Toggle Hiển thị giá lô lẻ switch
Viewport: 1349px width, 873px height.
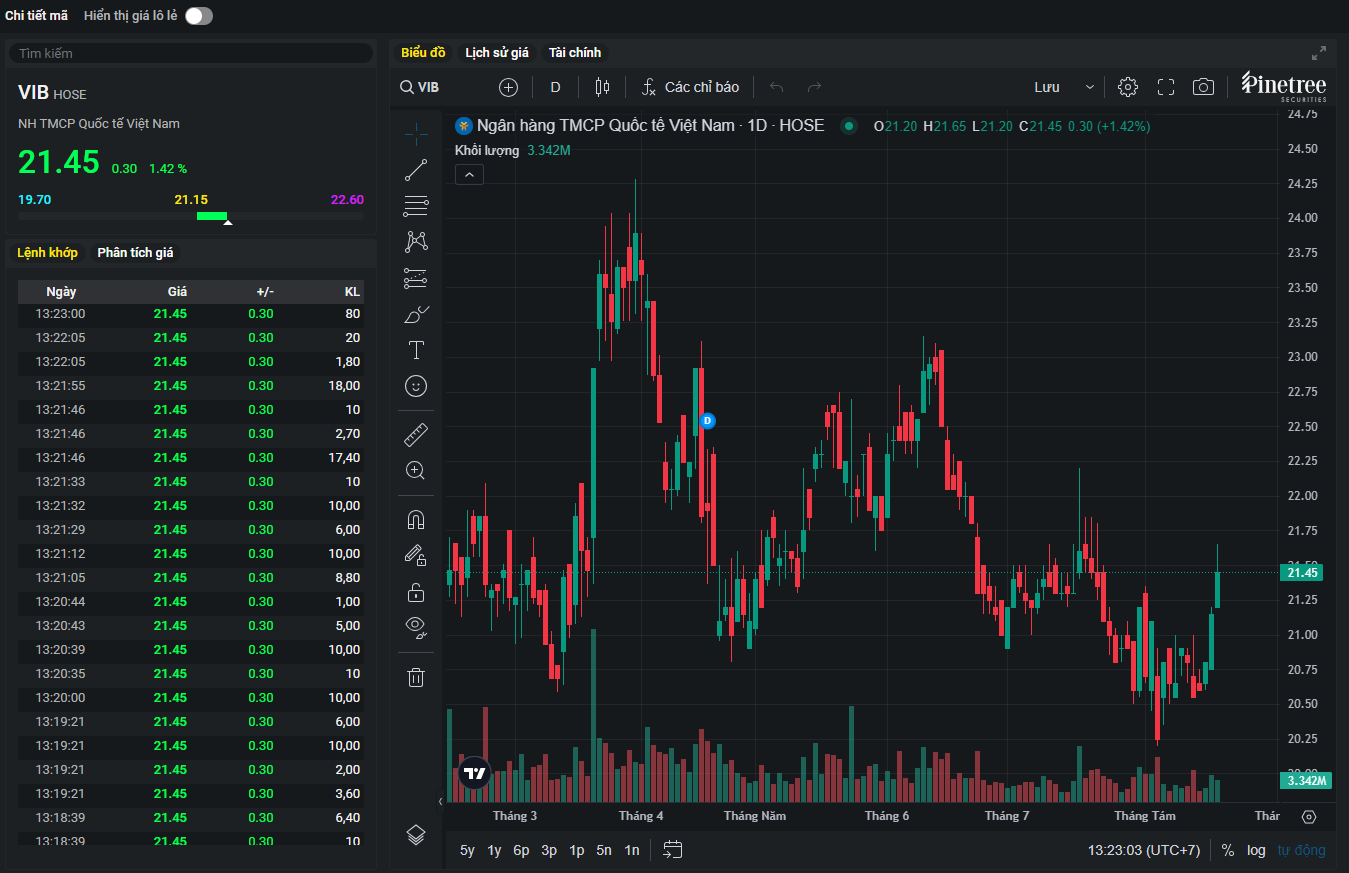pyautogui.click(x=199, y=16)
